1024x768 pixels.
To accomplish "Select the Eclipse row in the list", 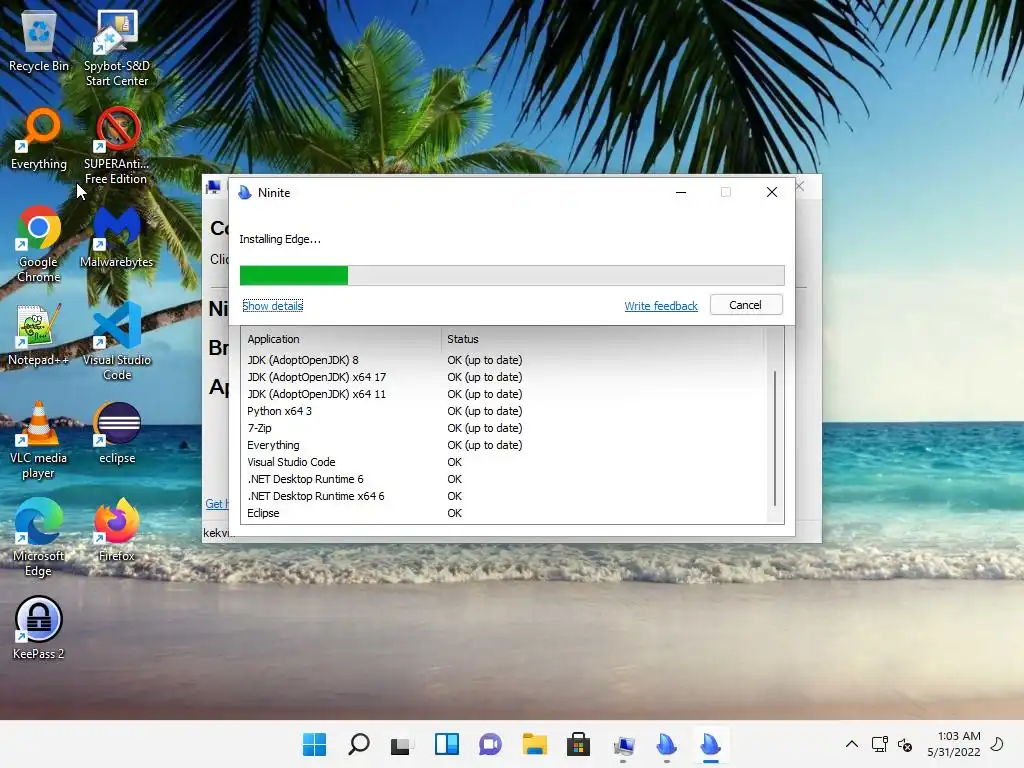I will click(502, 513).
